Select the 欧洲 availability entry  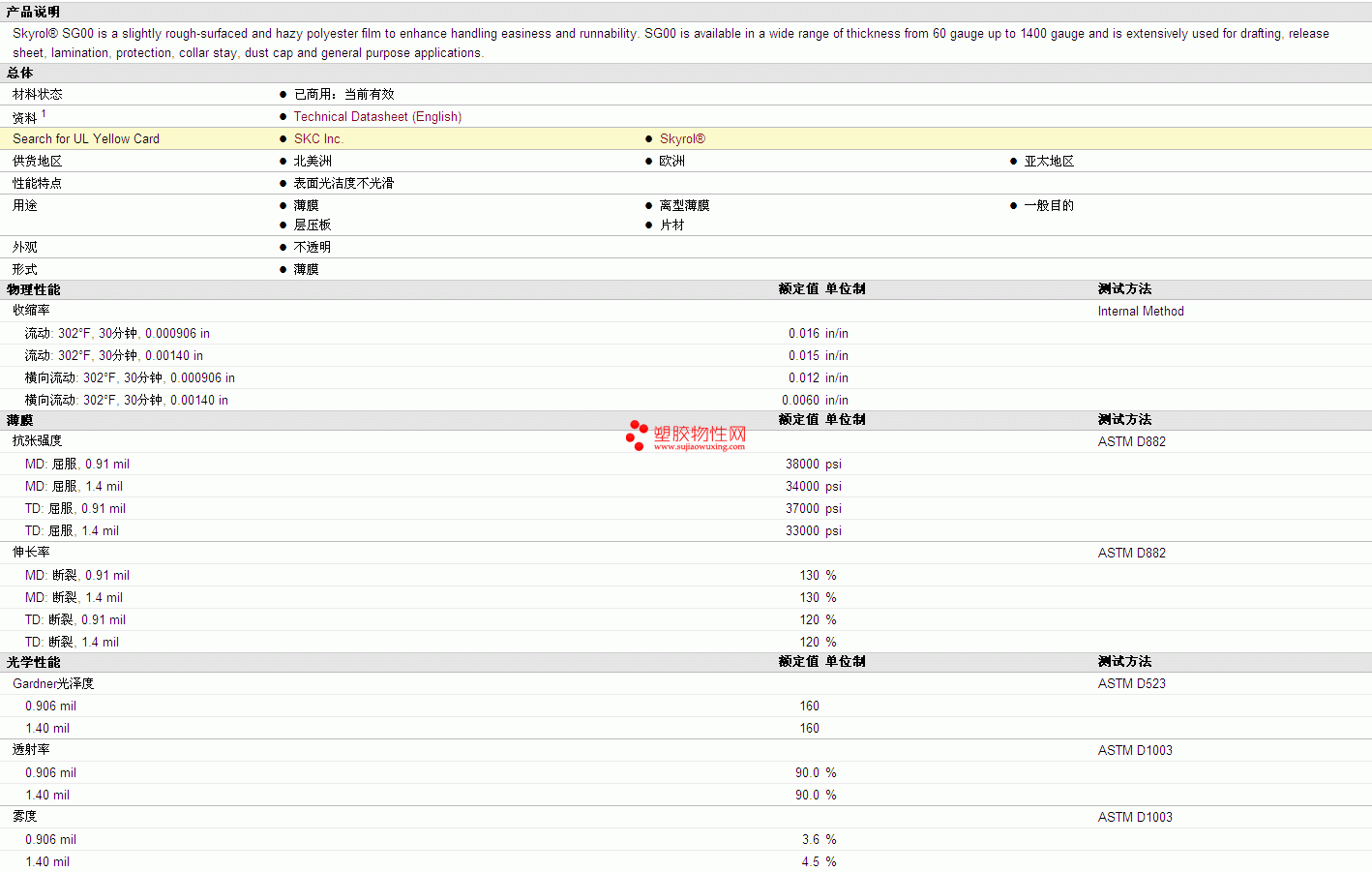[x=672, y=161]
